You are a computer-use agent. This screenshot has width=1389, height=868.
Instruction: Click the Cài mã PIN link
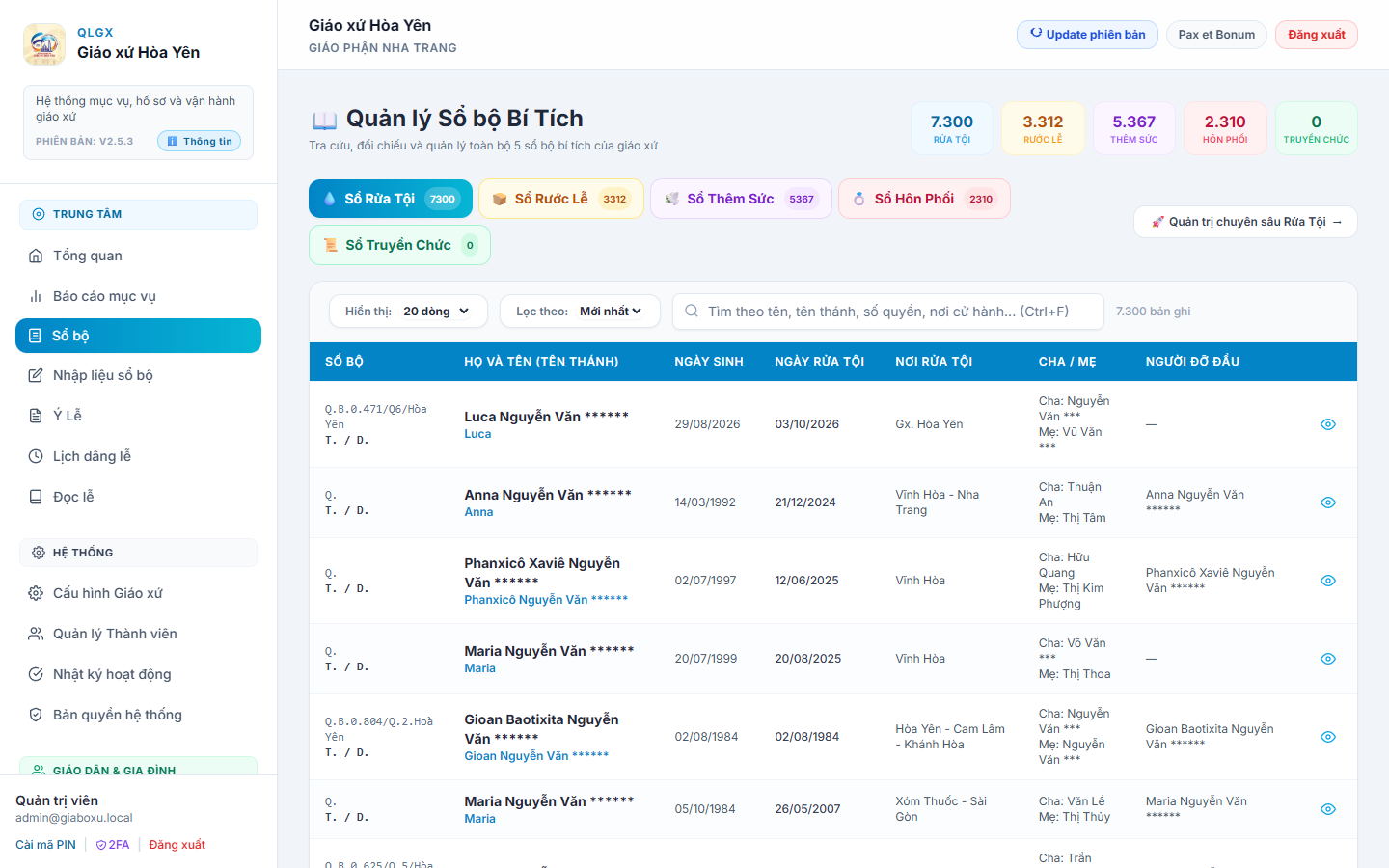coord(45,845)
